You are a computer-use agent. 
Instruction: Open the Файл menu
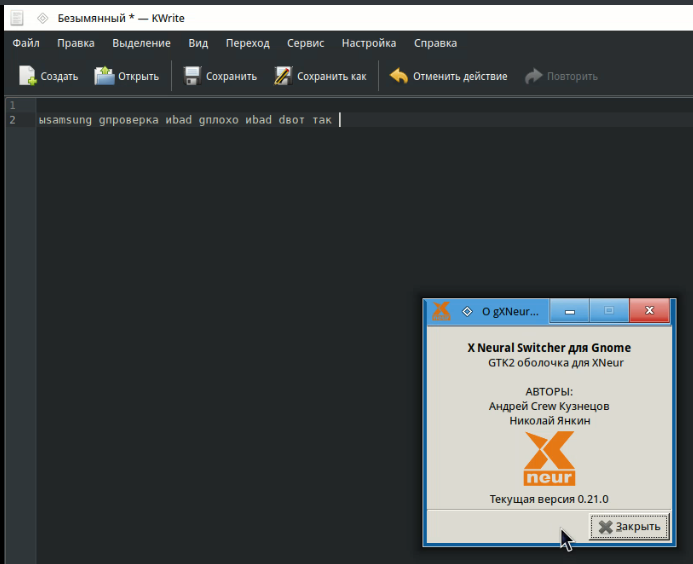tap(26, 43)
